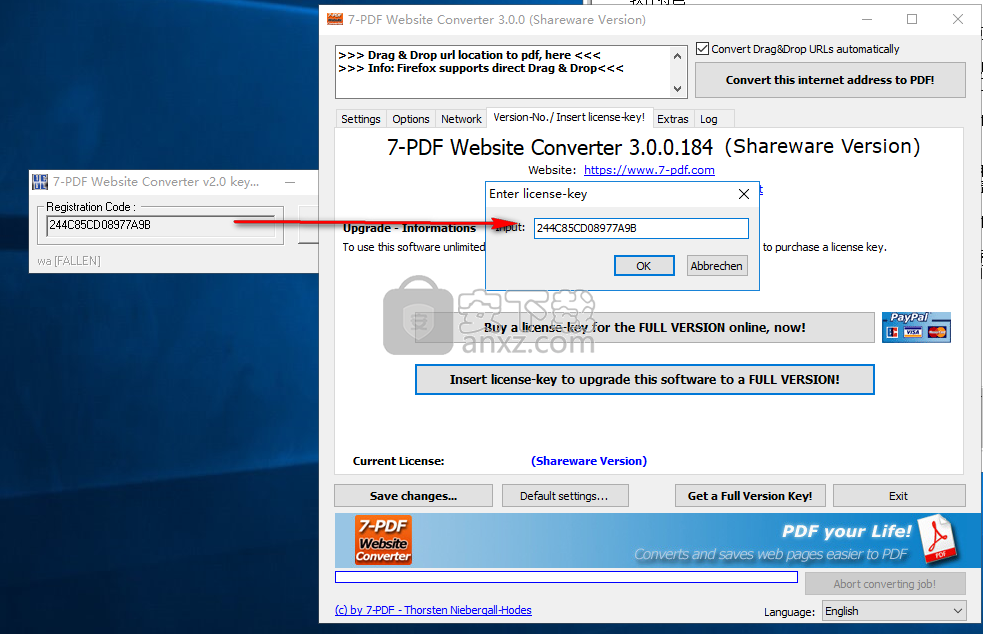Click the keygen window title bar icon

coord(40,182)
